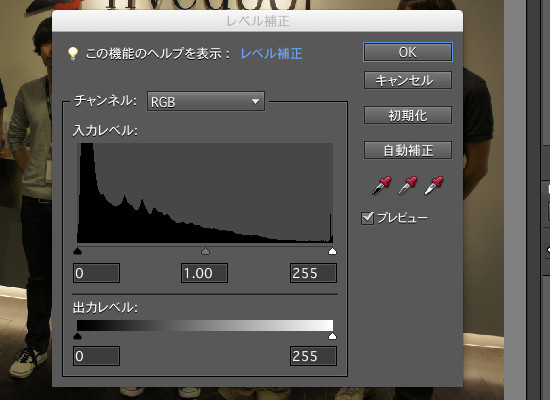Select the gray point eyedropper
550x400 pixels.
pos(408,185)
